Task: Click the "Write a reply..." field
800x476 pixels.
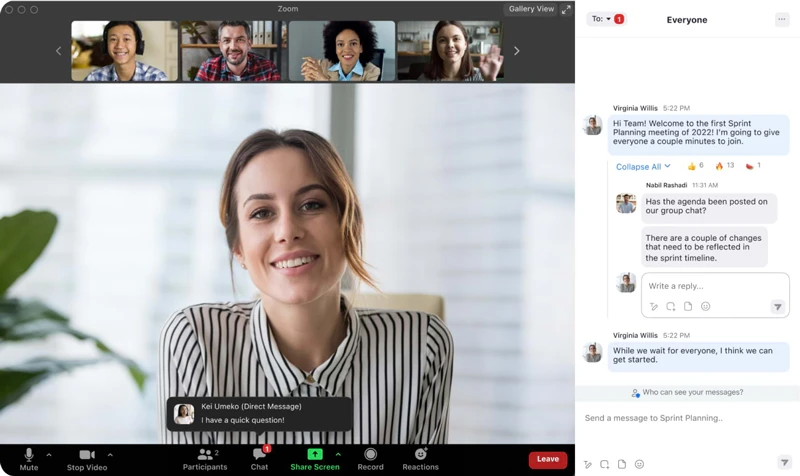Action: click(x=700, y=286)
